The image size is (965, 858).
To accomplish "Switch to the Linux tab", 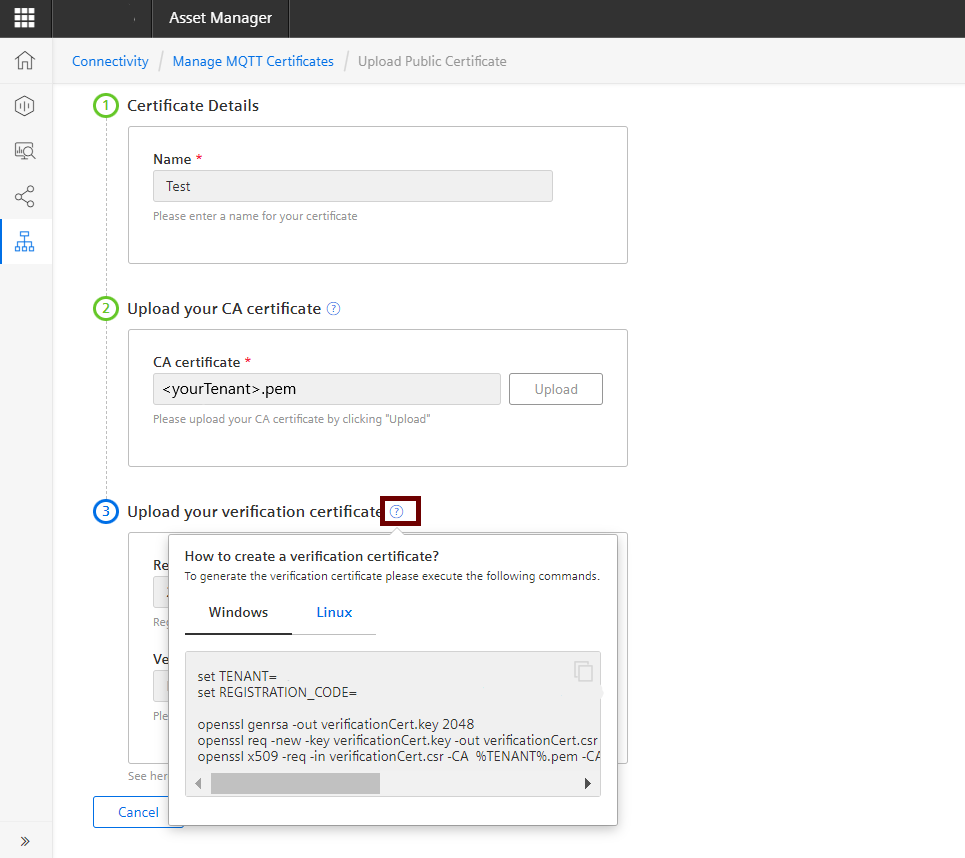I will click(x=334, y=612).
